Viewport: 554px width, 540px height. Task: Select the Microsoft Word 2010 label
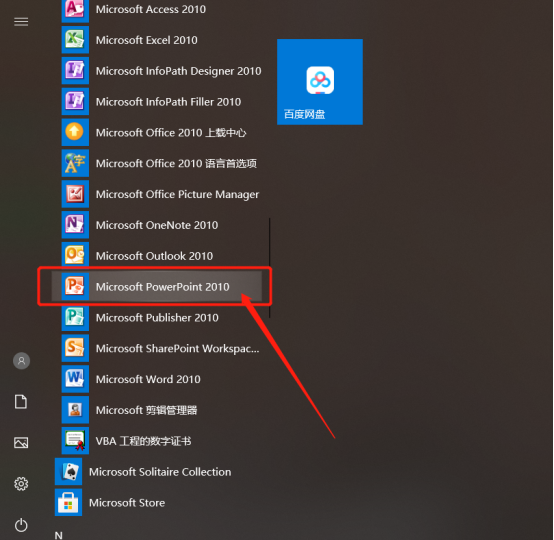pos(148,379)
